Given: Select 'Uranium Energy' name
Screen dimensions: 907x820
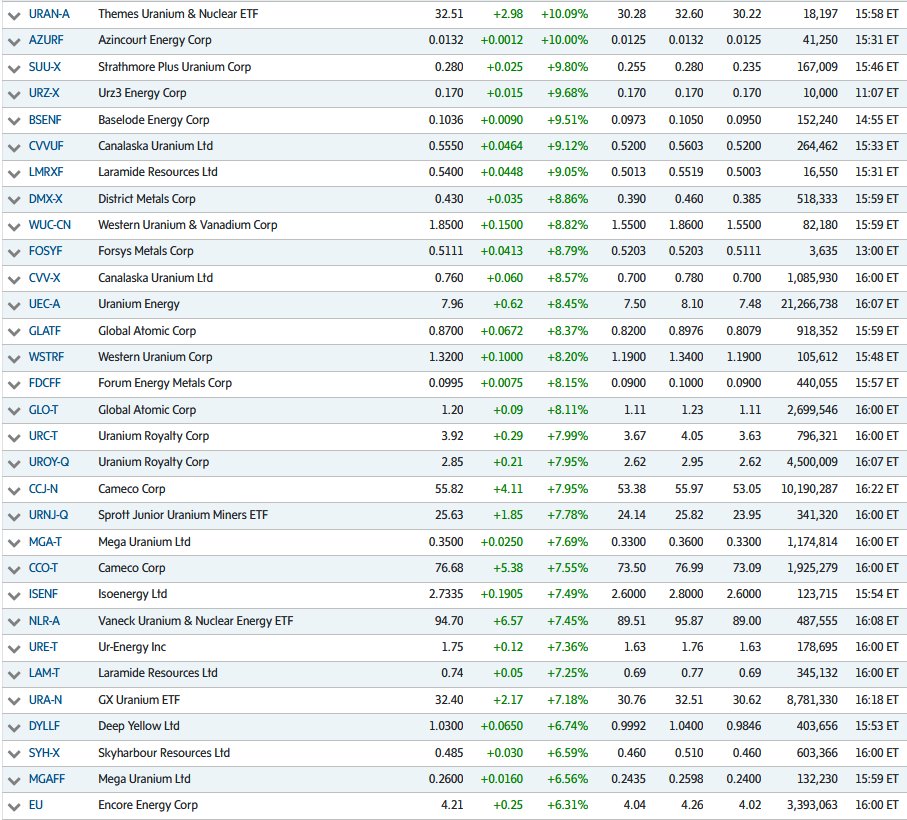Looking at the screenshot, I should [x=139, y=304].
